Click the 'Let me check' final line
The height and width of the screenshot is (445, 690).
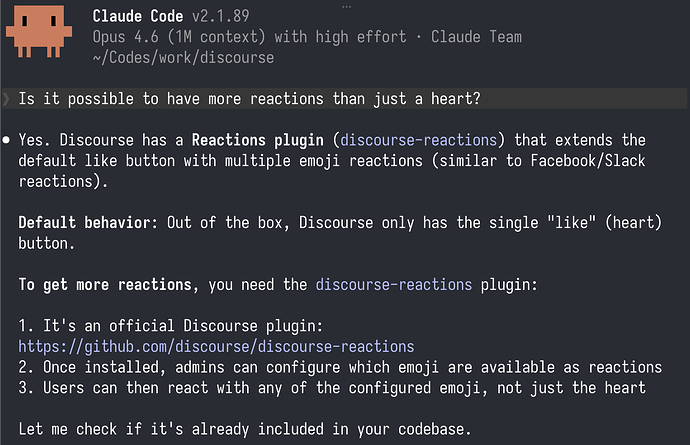tap(244, 429)
